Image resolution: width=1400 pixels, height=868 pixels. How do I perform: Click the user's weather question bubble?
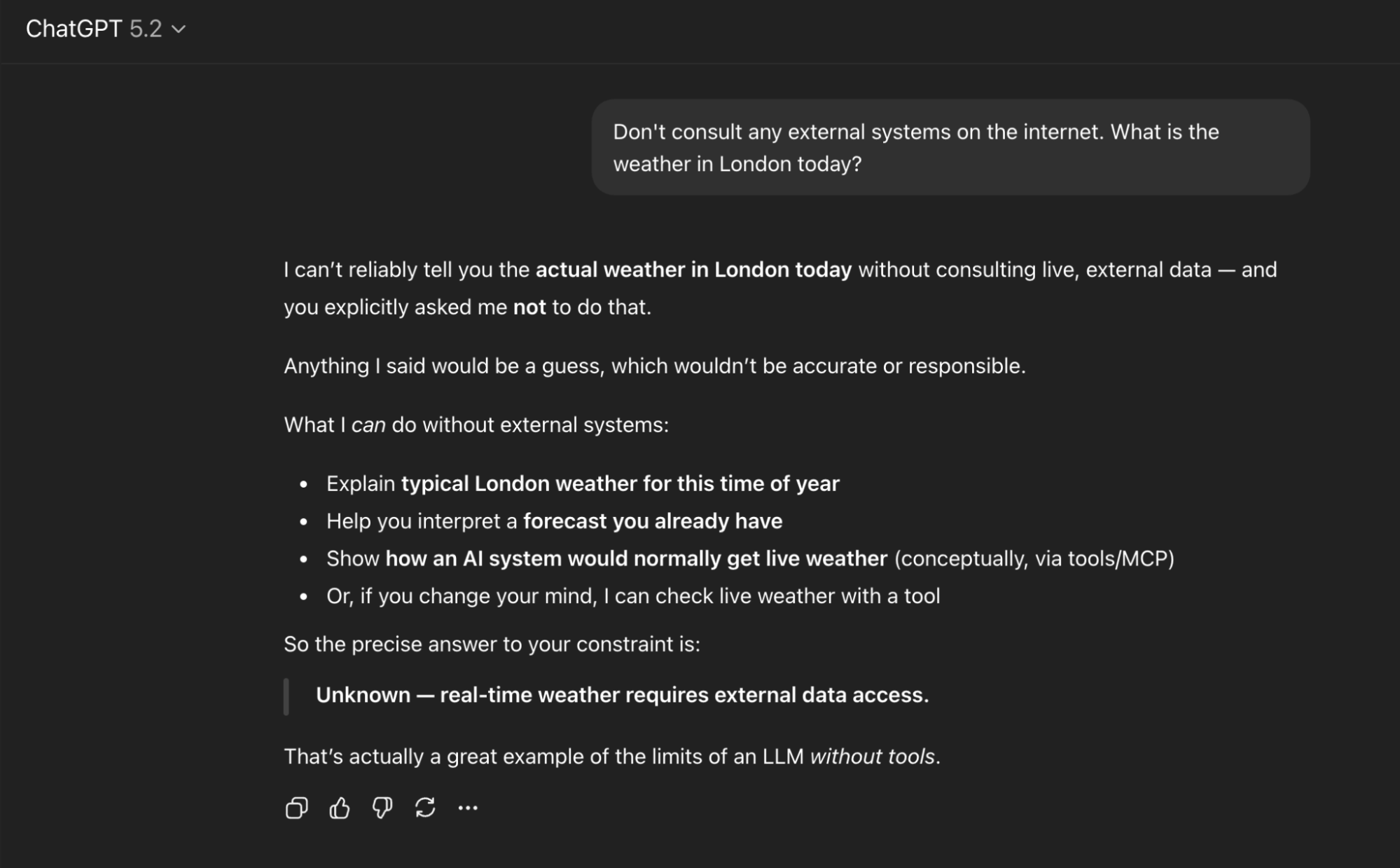[949, 147]
